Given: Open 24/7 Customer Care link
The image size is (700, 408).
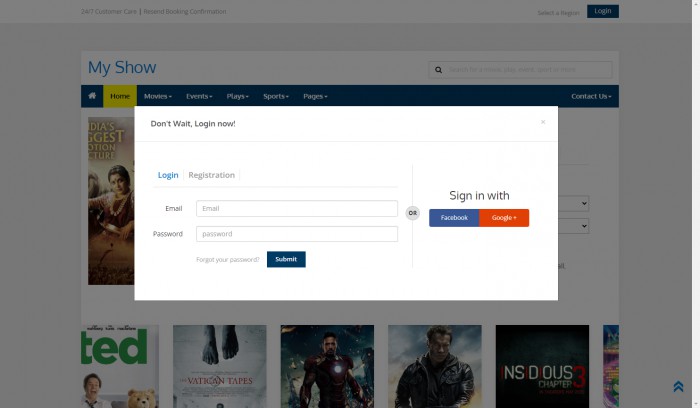Looking at the screenshot, I should 109,12.
